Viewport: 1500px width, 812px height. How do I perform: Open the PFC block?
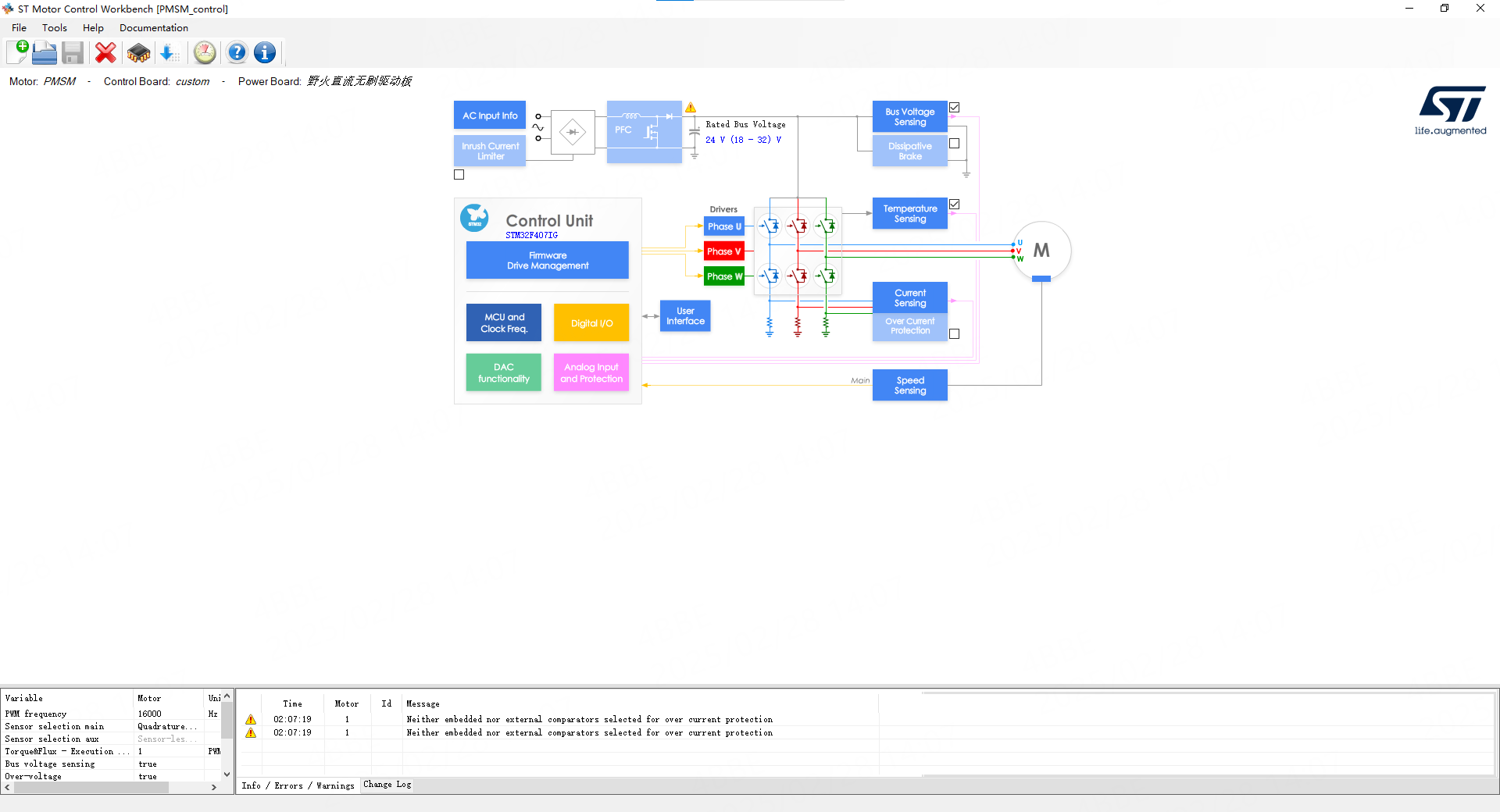pos(645,132)
